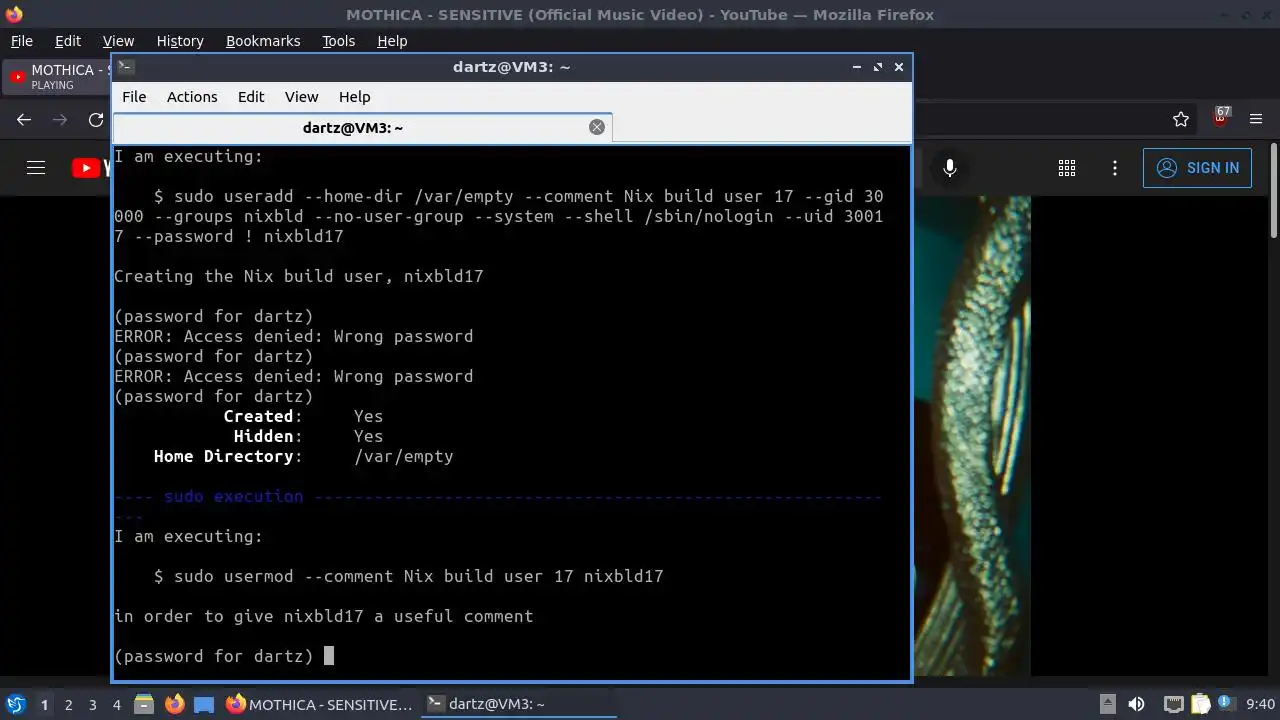Go back in Firefox

24,120
